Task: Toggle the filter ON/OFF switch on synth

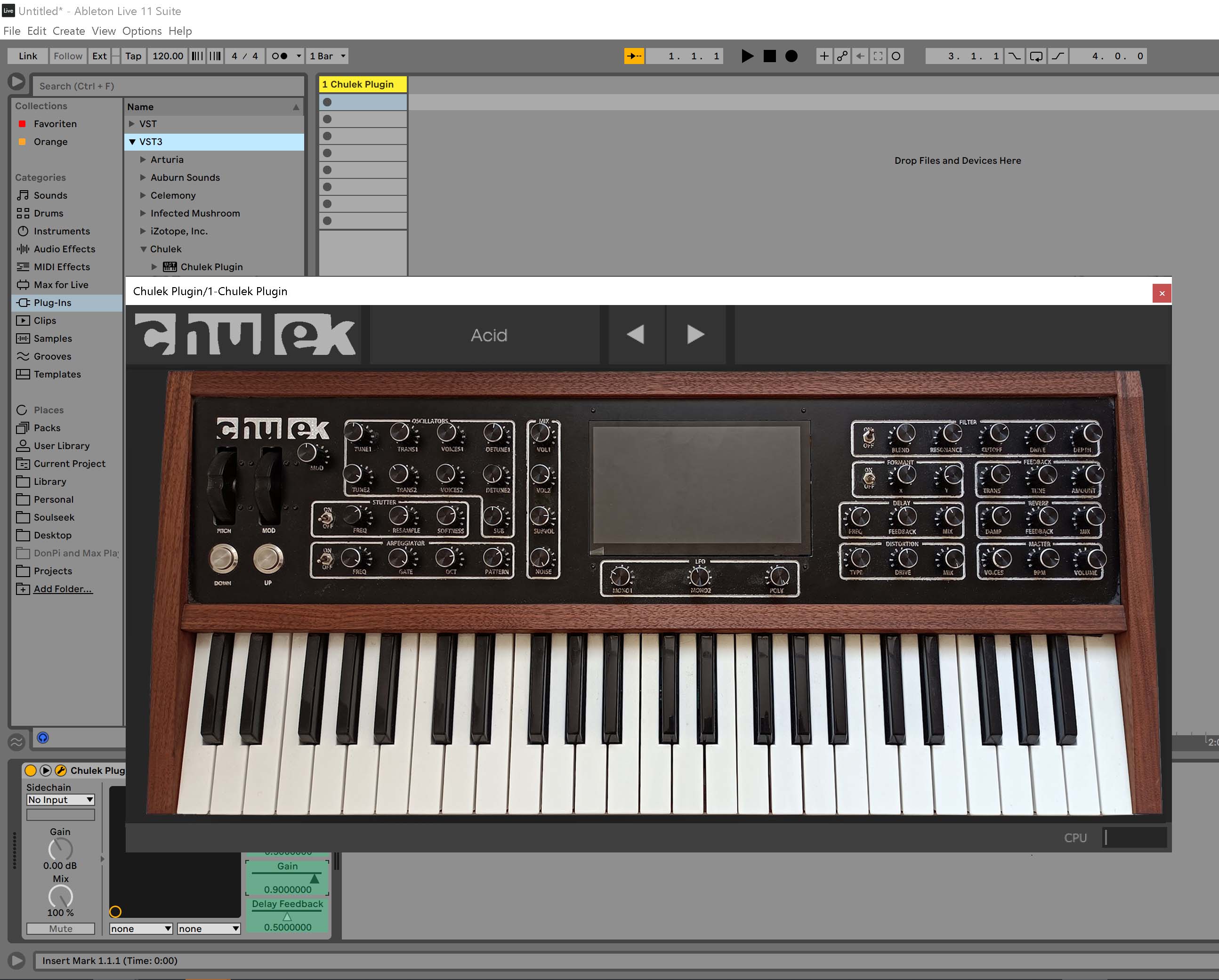Action: pyautogui.click(x=868, y=437)
